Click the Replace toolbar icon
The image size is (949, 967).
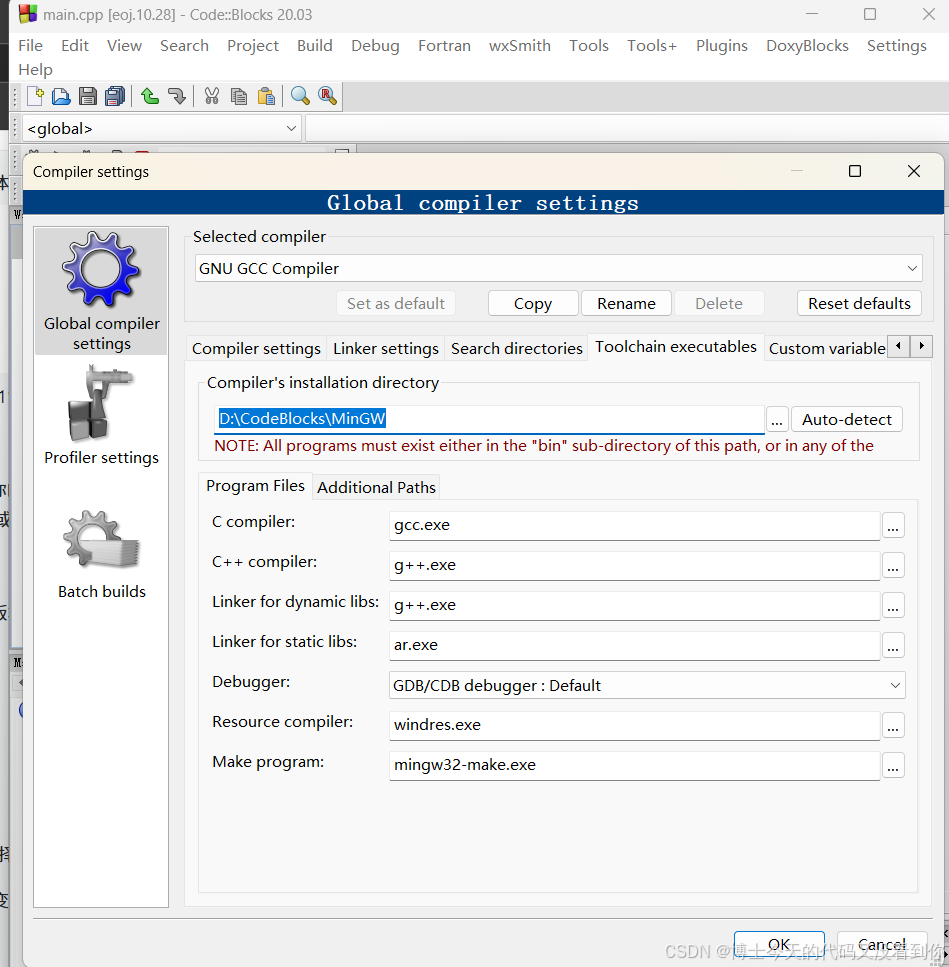click(327, 96)
